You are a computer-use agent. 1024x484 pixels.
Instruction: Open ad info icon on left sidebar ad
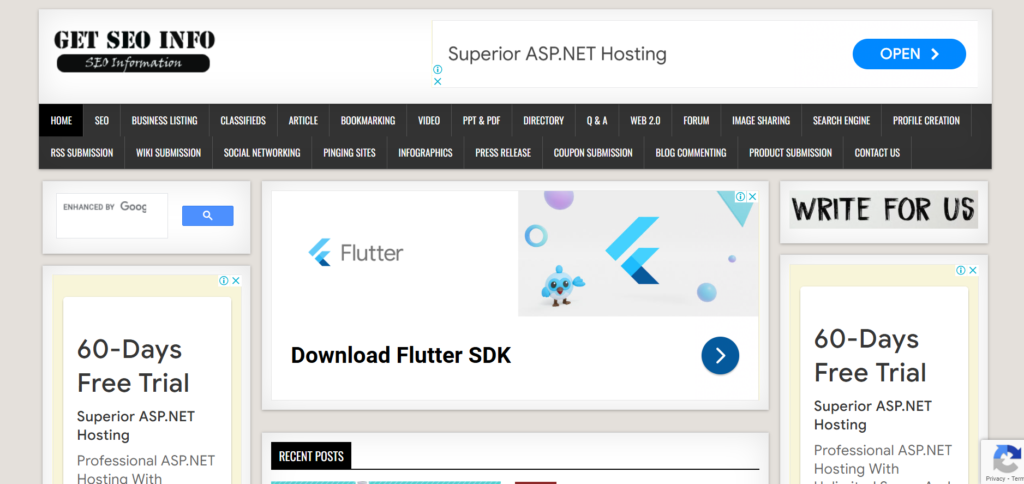tap(224, 281)
